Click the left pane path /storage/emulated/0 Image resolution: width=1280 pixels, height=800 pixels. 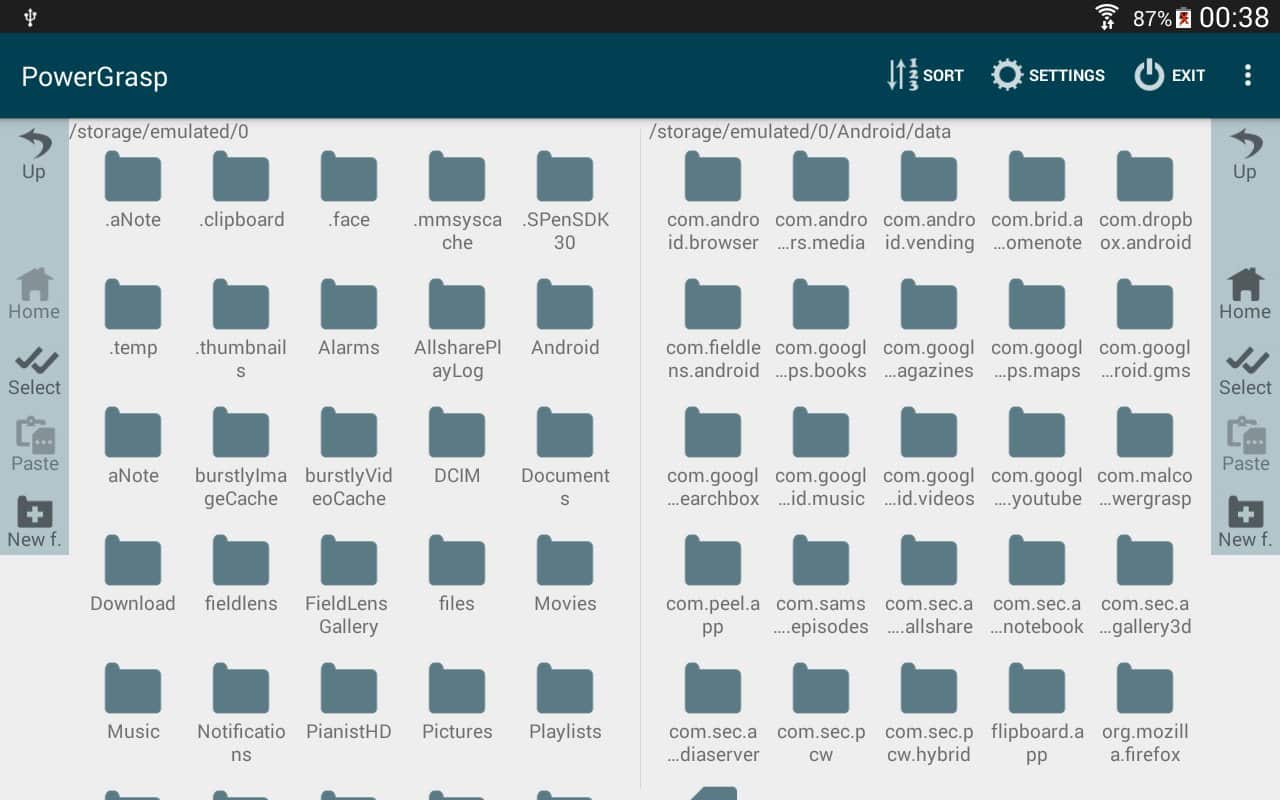pyautogui.click(x=160, y=132)
